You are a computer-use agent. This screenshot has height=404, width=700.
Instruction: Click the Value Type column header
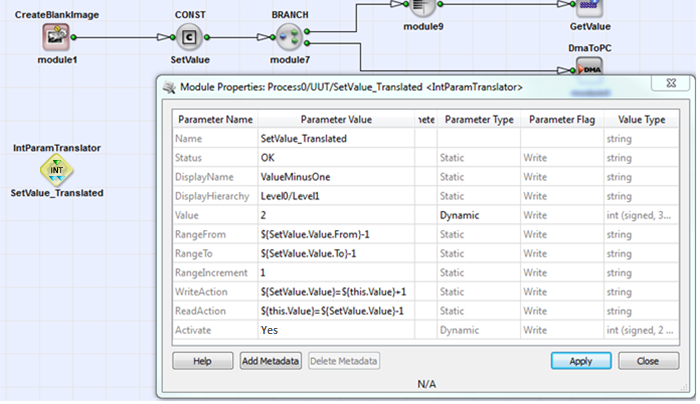(x=641, y=119)
